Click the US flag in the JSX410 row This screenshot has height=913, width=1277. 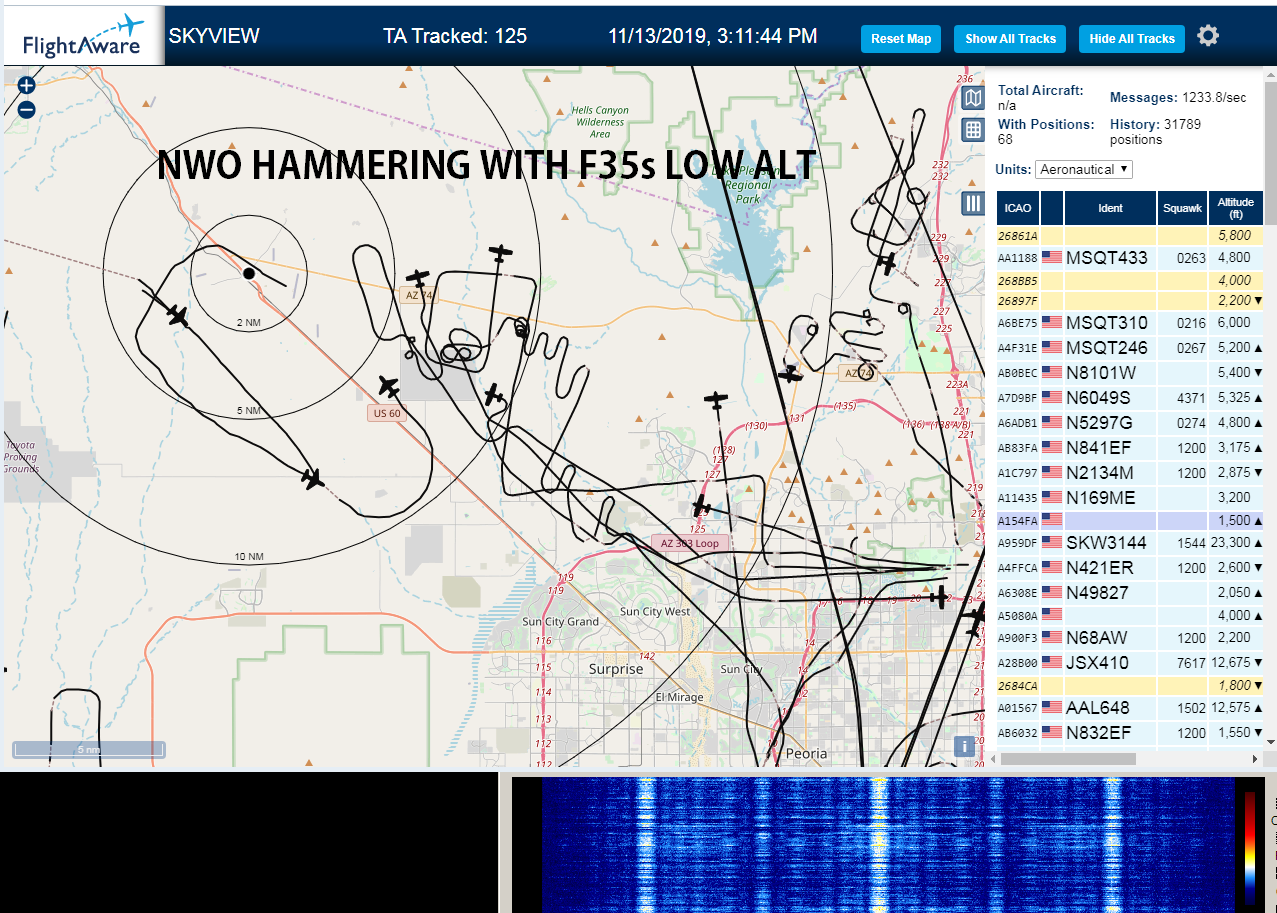(1051, 663)
